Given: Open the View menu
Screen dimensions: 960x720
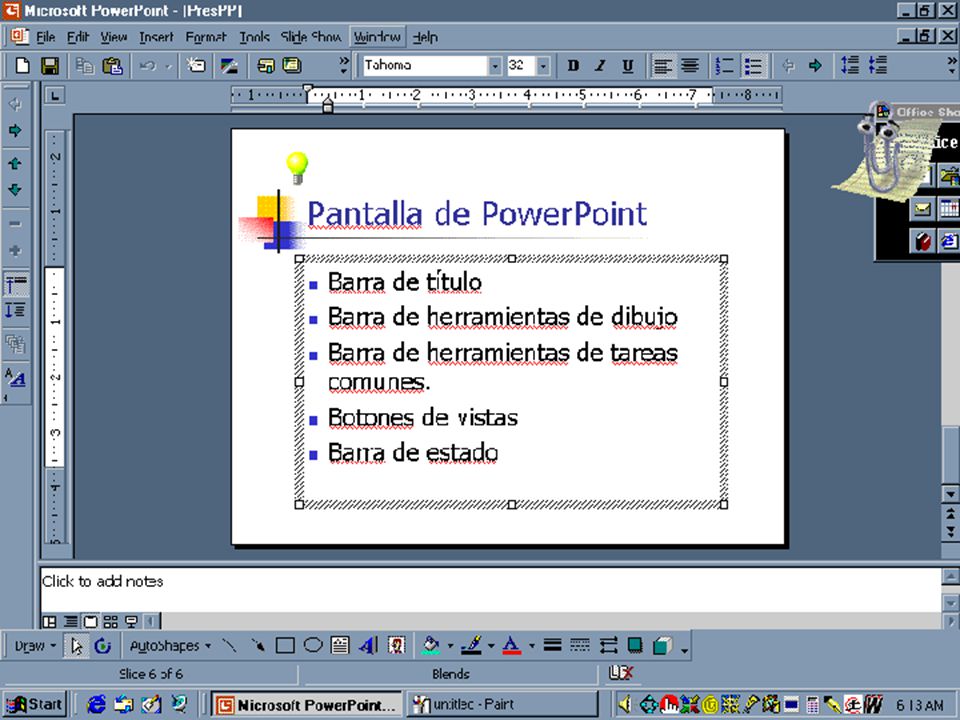Looking at the screenshot, I should [114, 37].
